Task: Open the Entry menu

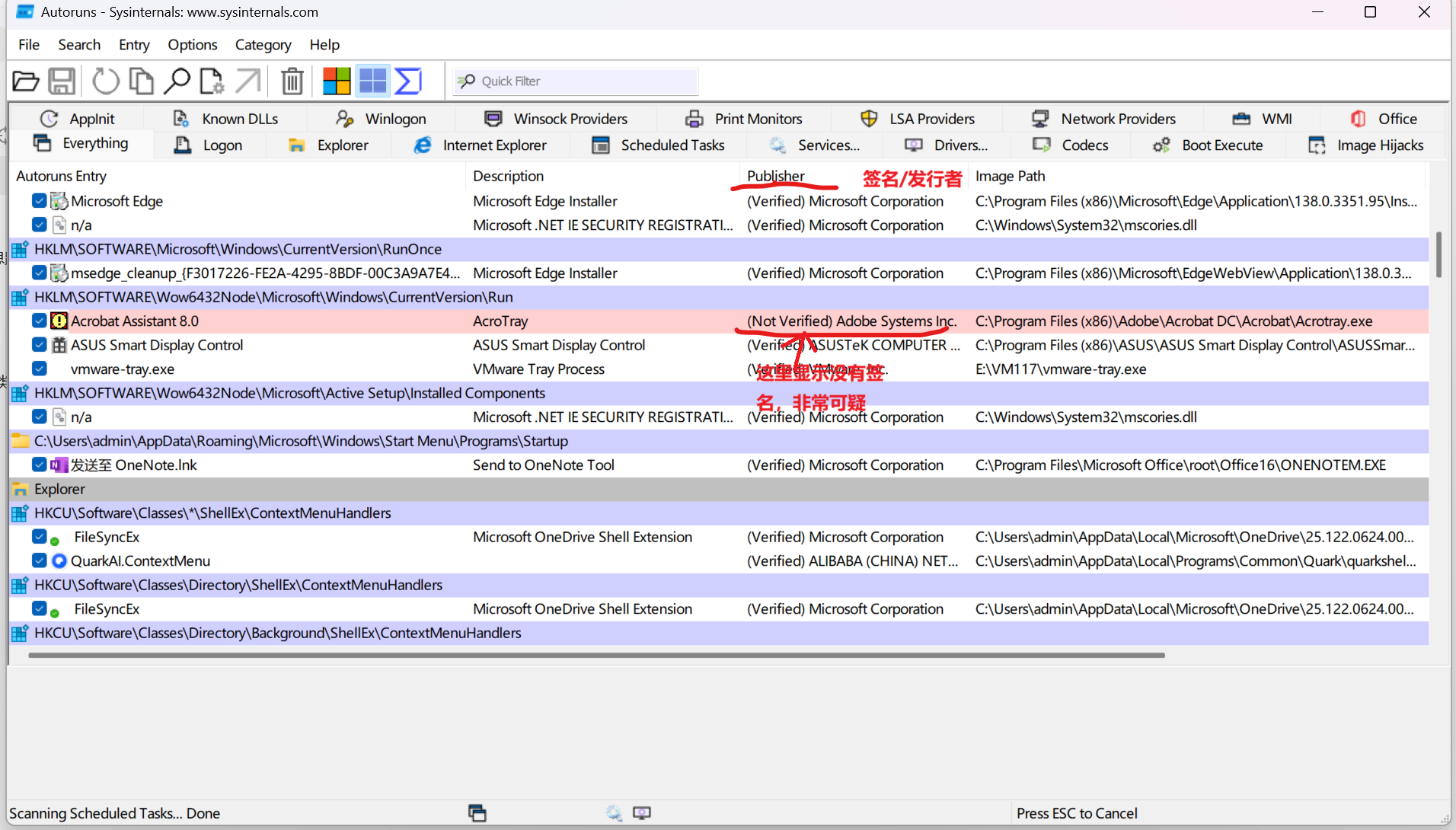Action: click(x=134, y=45)
